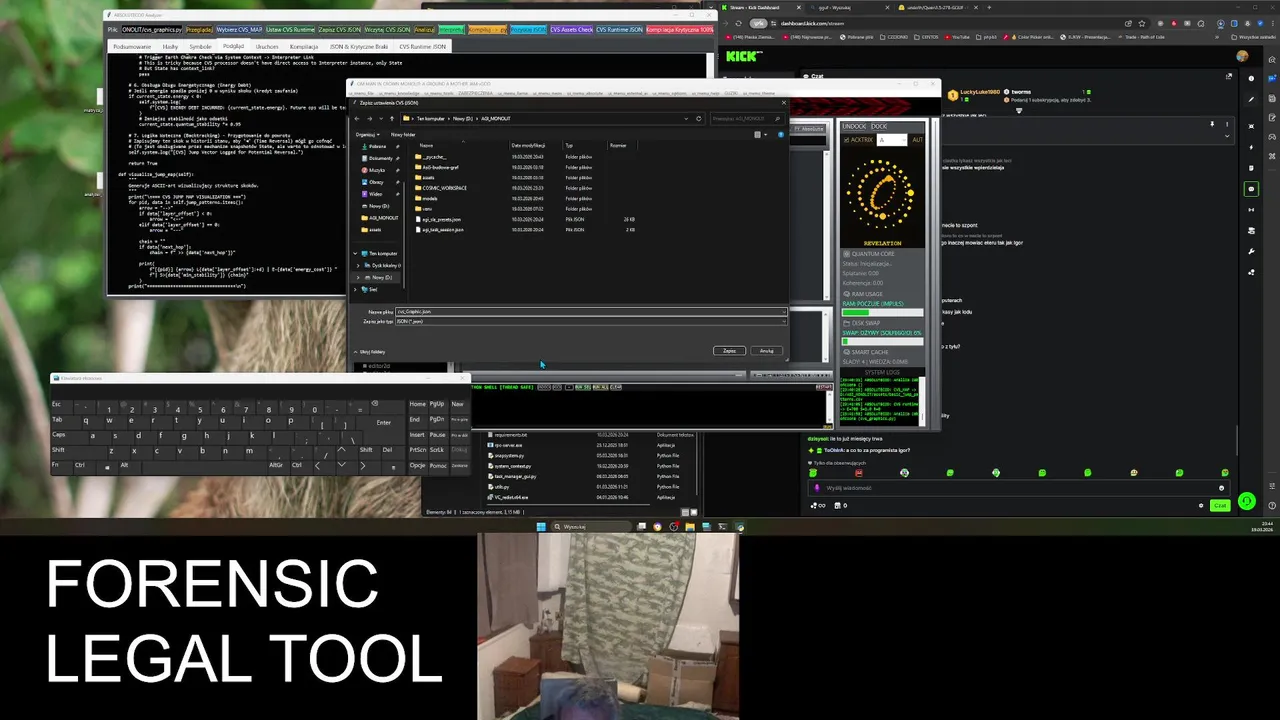Click the Windows key on on-screen keyboard
This screenshot has height=720, width=1280.
[107, 466]
